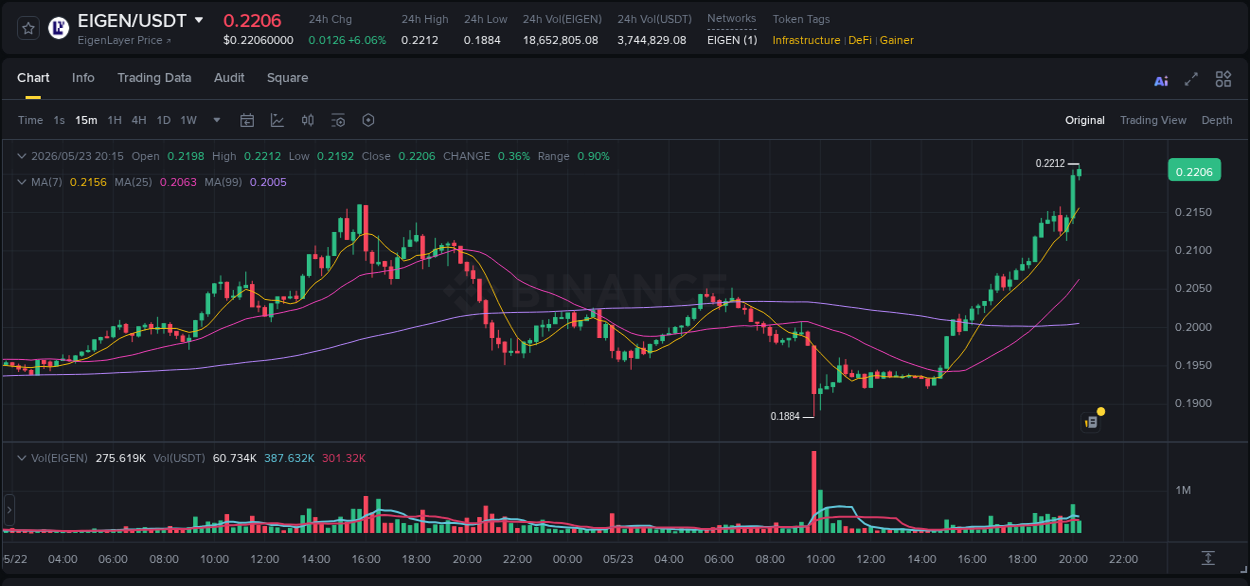Click the 1M volume axis label
Screen dimensions: 1250x586
[1183, 490]
